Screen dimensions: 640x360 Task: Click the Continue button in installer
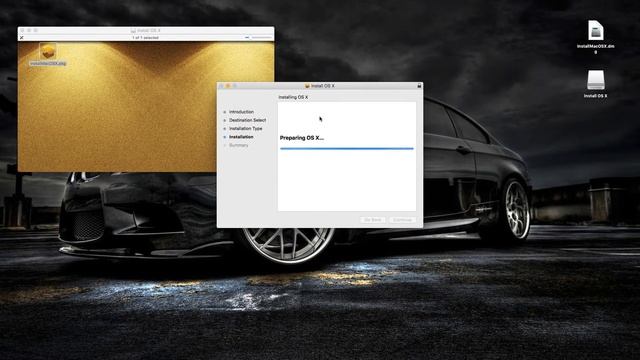(x=402, y=220)
